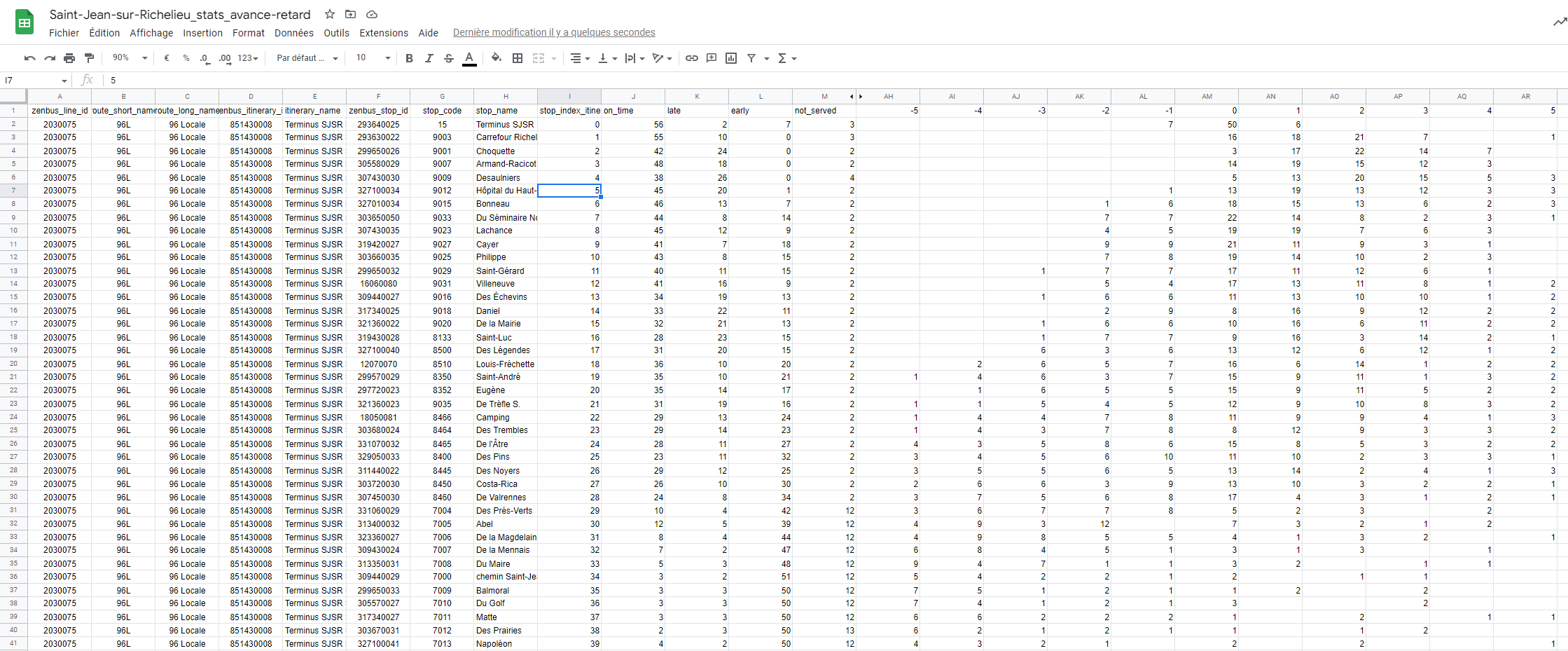Decrease decimal places
Image resolution: width=1568 pixels, height=651 pixels.
(204, 58)
